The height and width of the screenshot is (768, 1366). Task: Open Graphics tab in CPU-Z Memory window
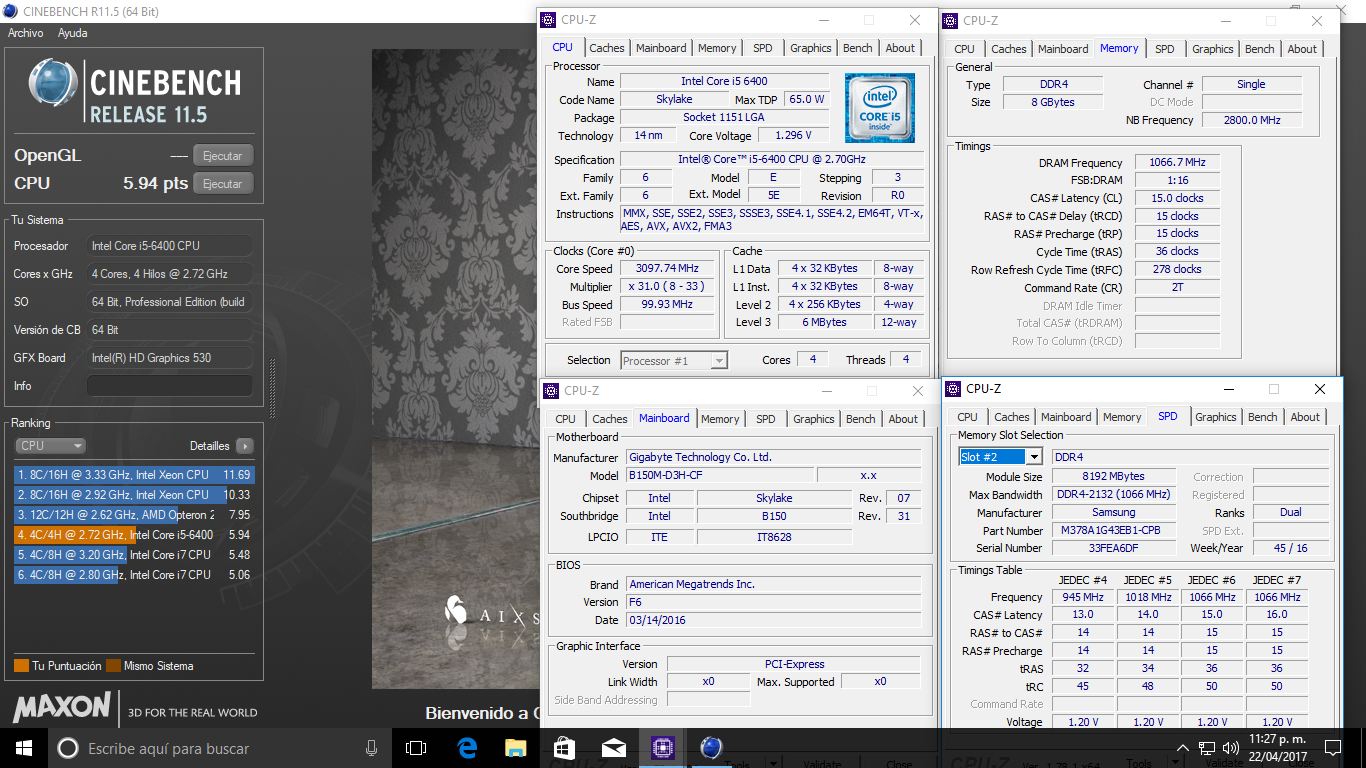[1213, 49]
